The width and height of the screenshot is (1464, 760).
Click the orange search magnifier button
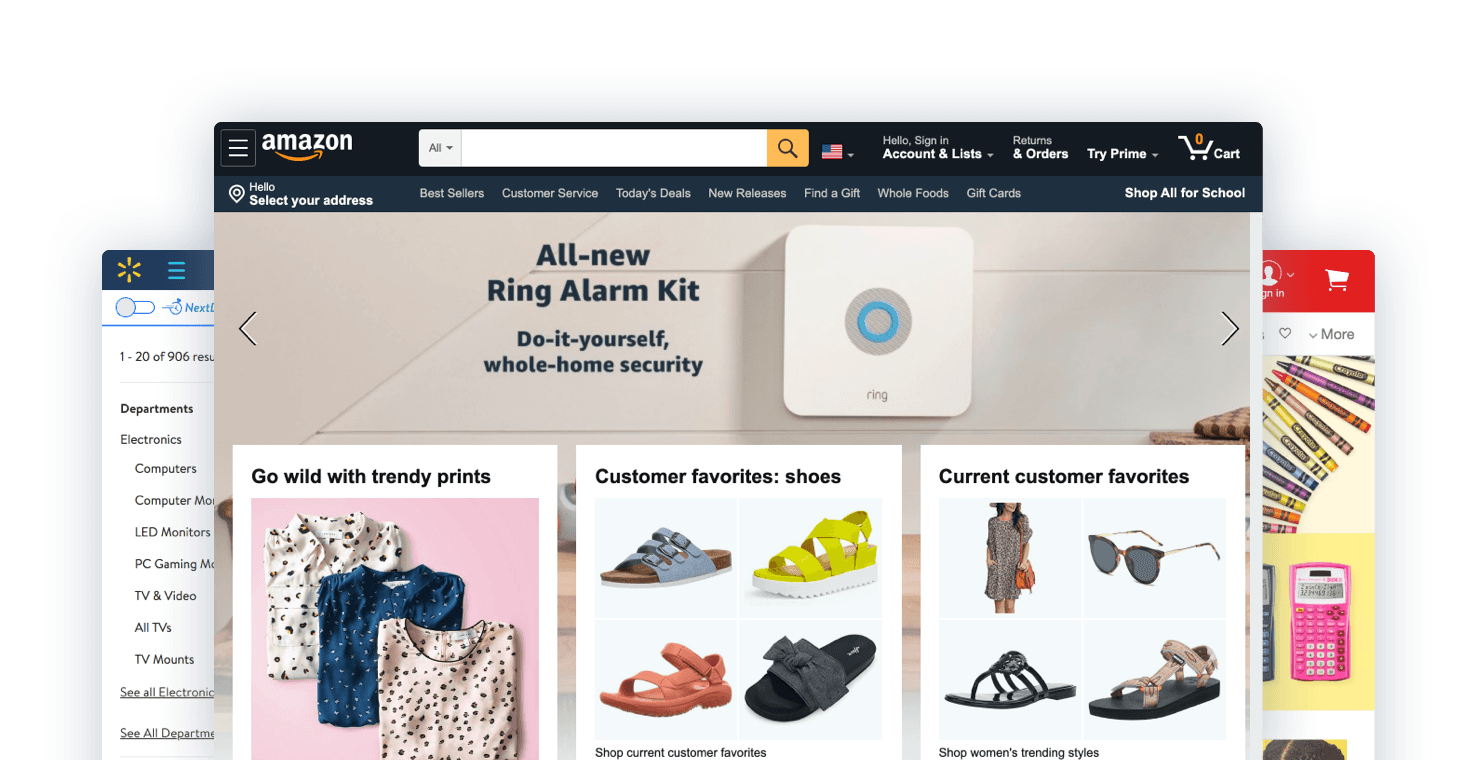(x=788, y=148)
